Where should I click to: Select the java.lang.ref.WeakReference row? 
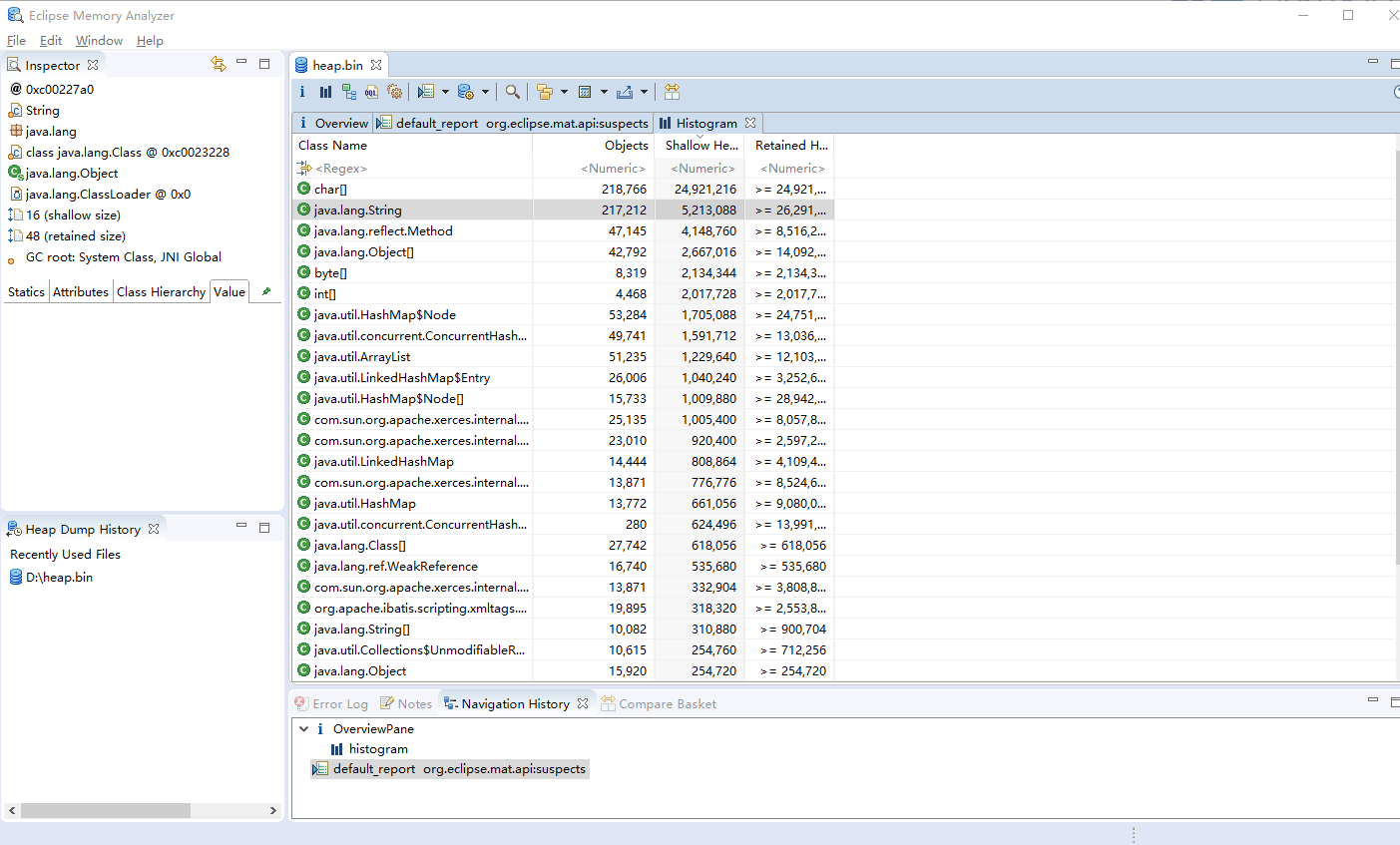[x=563, y=566]
